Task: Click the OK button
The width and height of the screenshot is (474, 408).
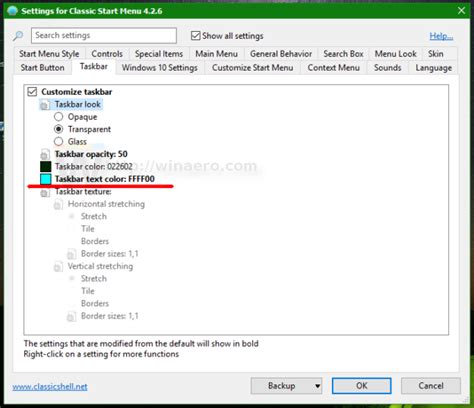Action: coord(362,386)
